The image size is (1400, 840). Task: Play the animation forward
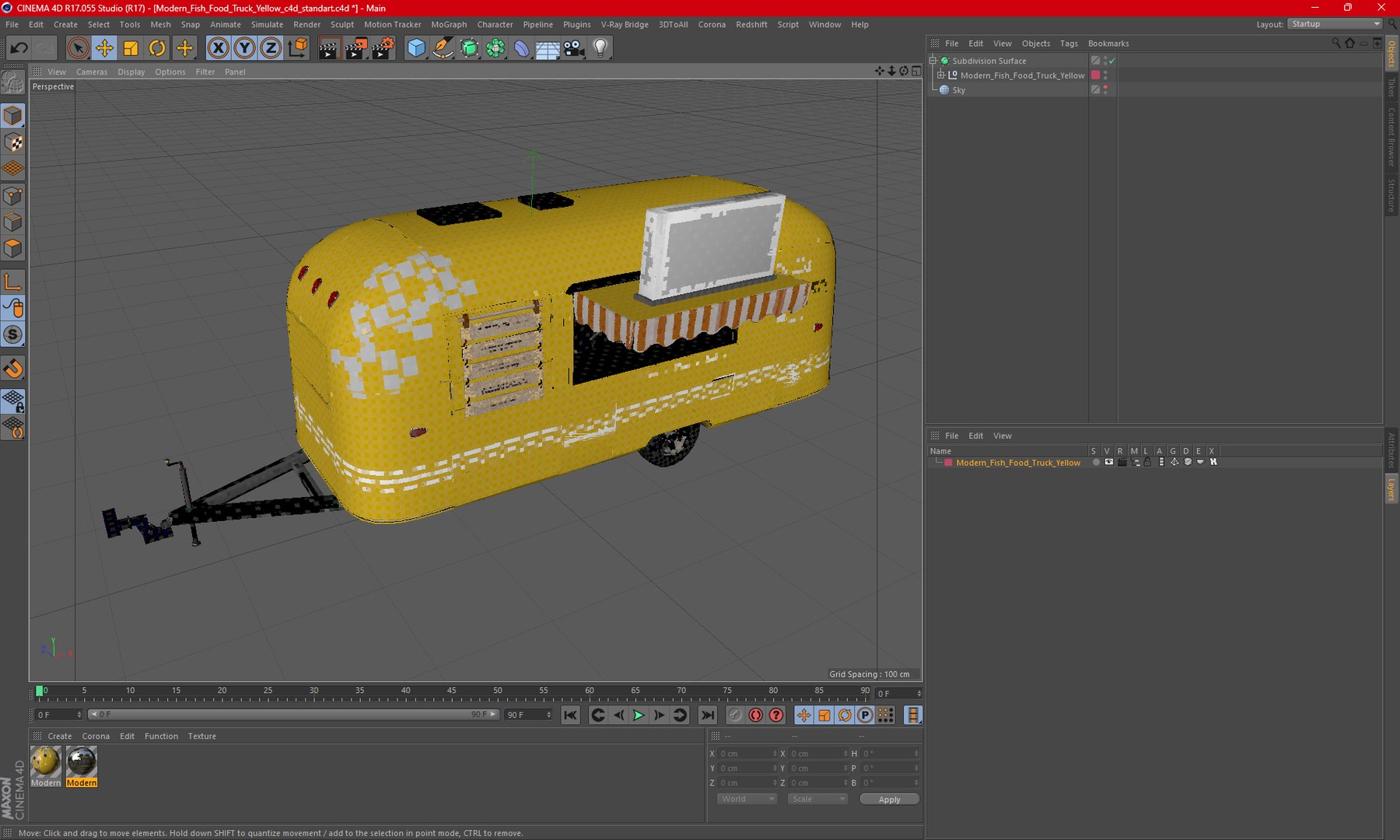[639, 715]
